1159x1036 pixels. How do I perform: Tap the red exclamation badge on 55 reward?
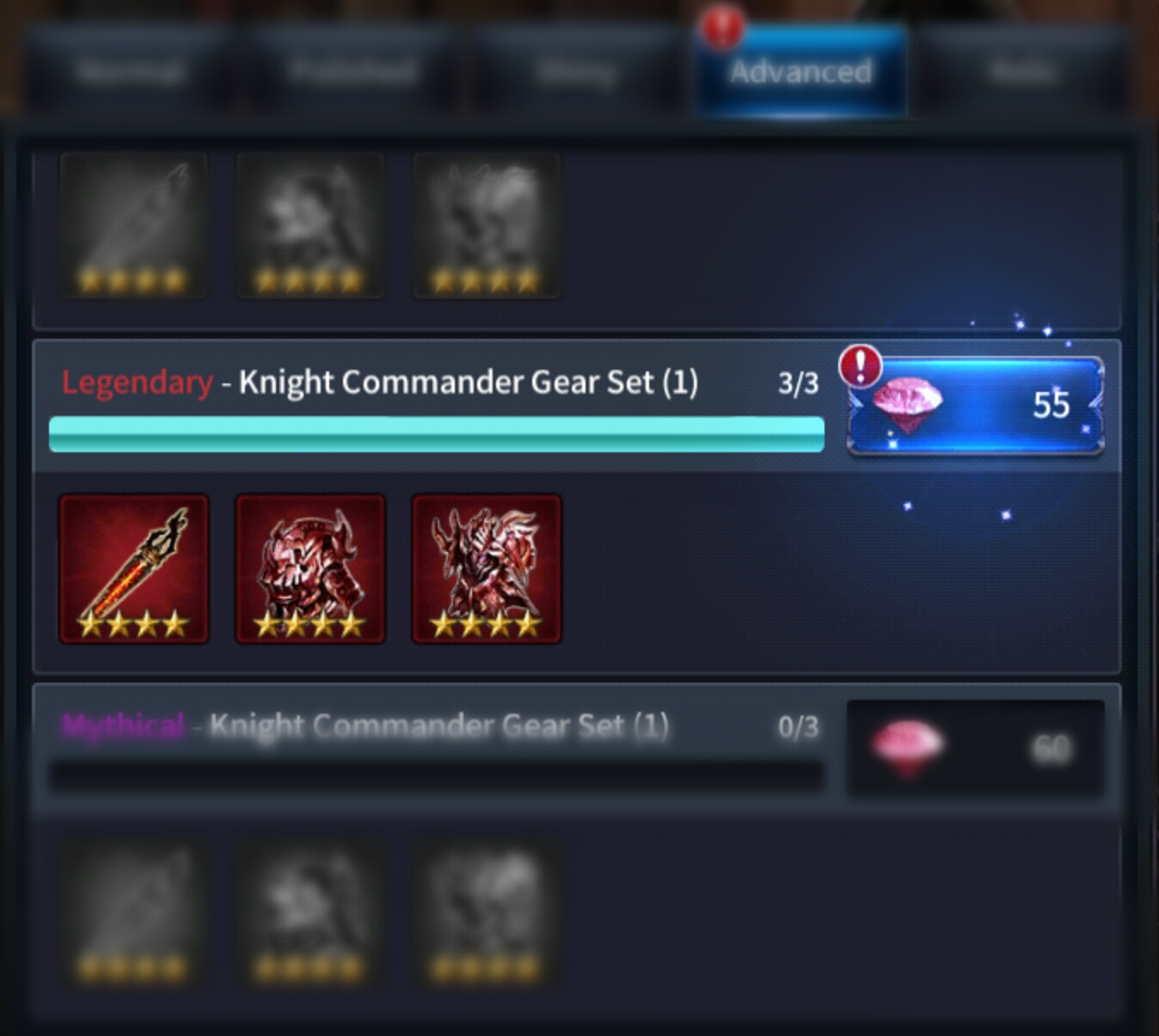861,365
